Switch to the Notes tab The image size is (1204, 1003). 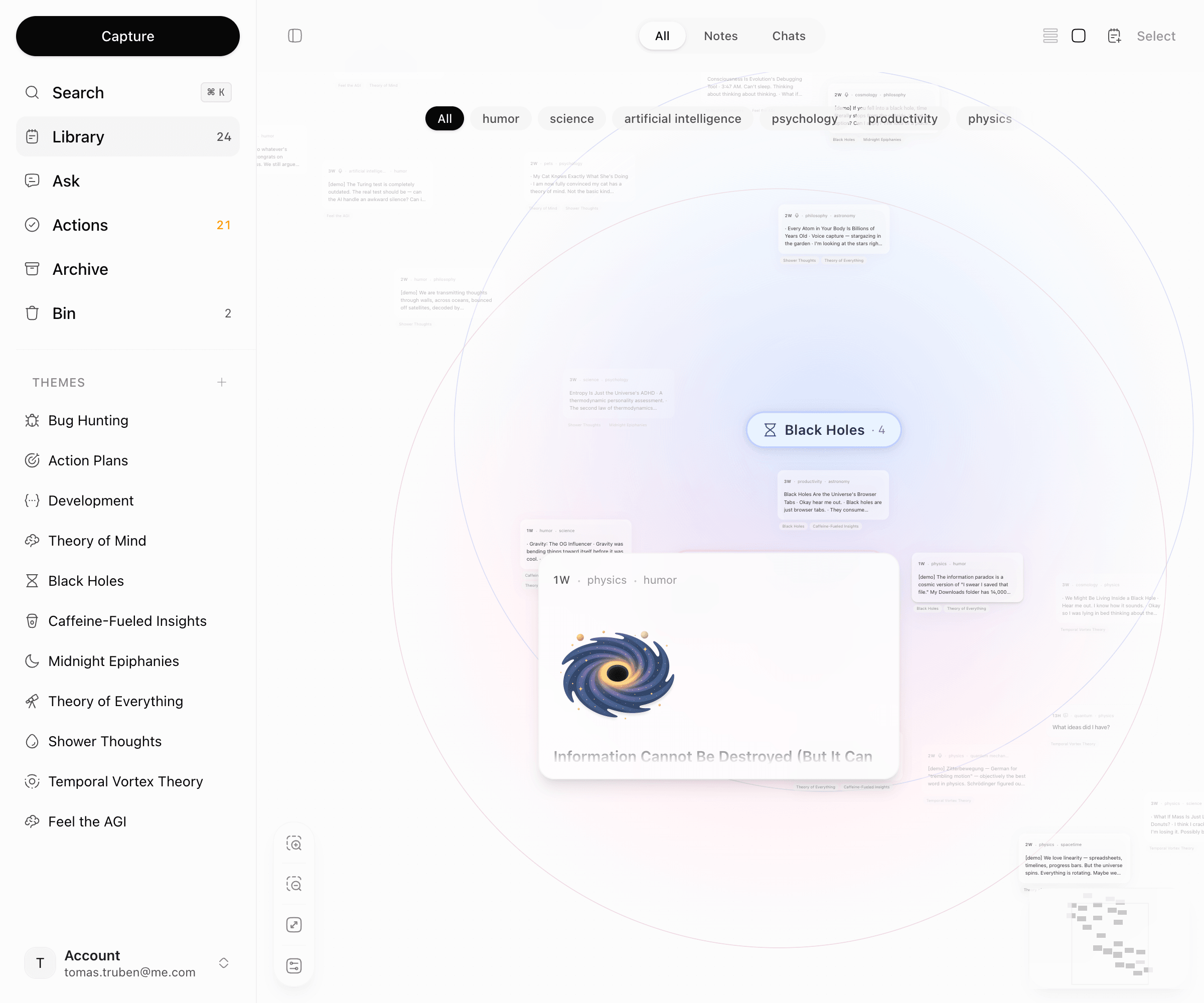pos(720,36)
